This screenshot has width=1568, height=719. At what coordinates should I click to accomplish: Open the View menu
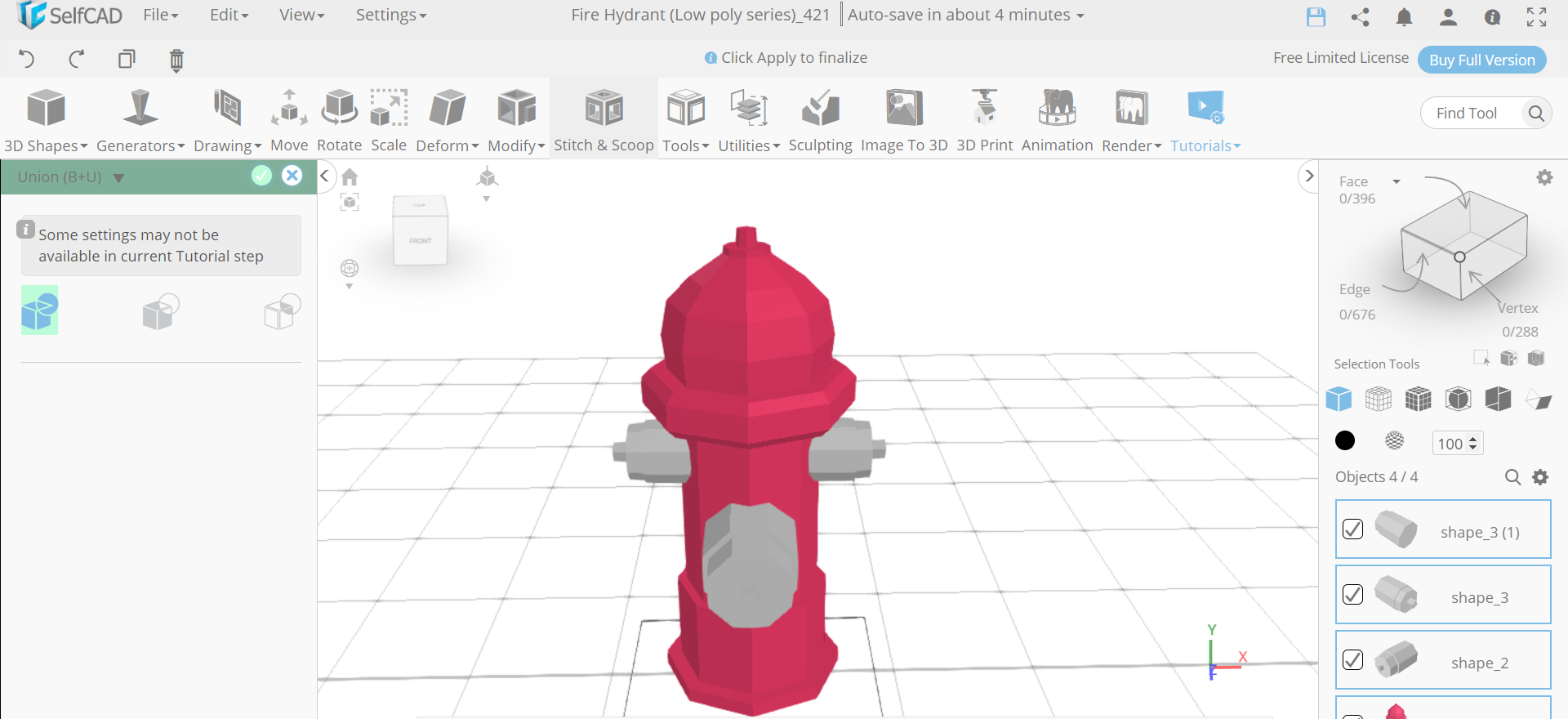click(x=301, y=15)
